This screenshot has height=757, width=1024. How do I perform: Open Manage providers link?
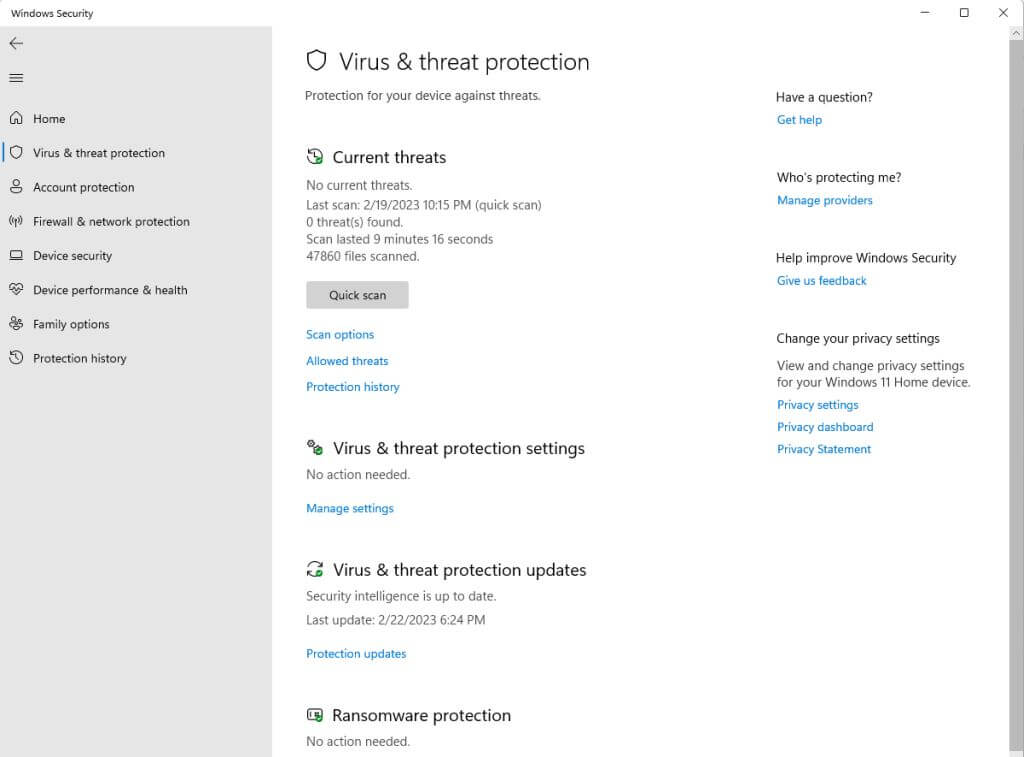(x=824, y=200)
